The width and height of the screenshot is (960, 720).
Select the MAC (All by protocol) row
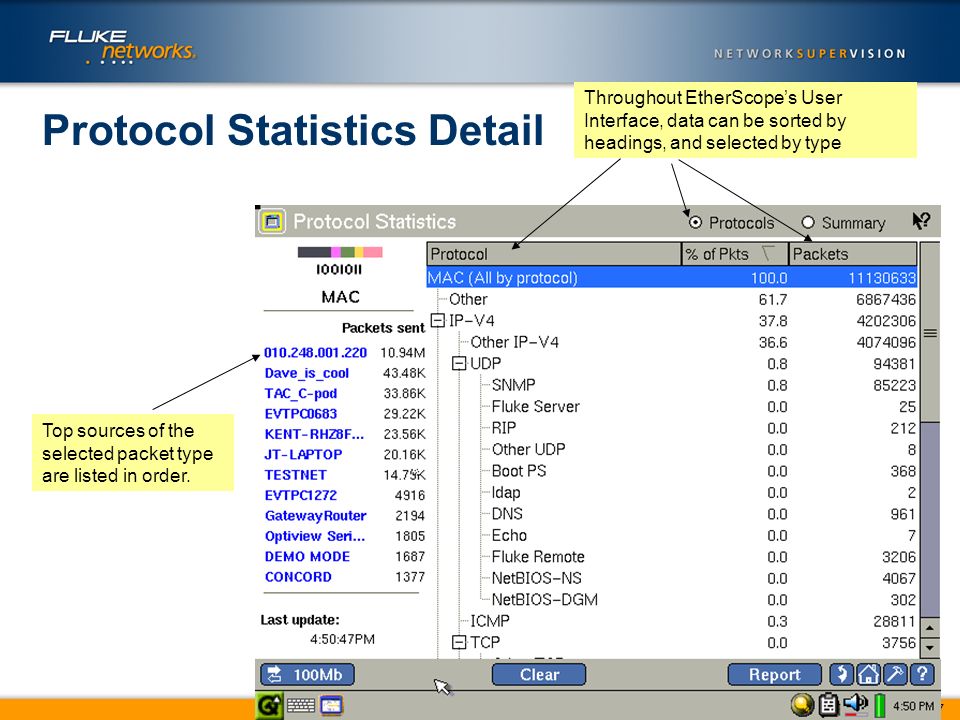(x=672, y=277)
